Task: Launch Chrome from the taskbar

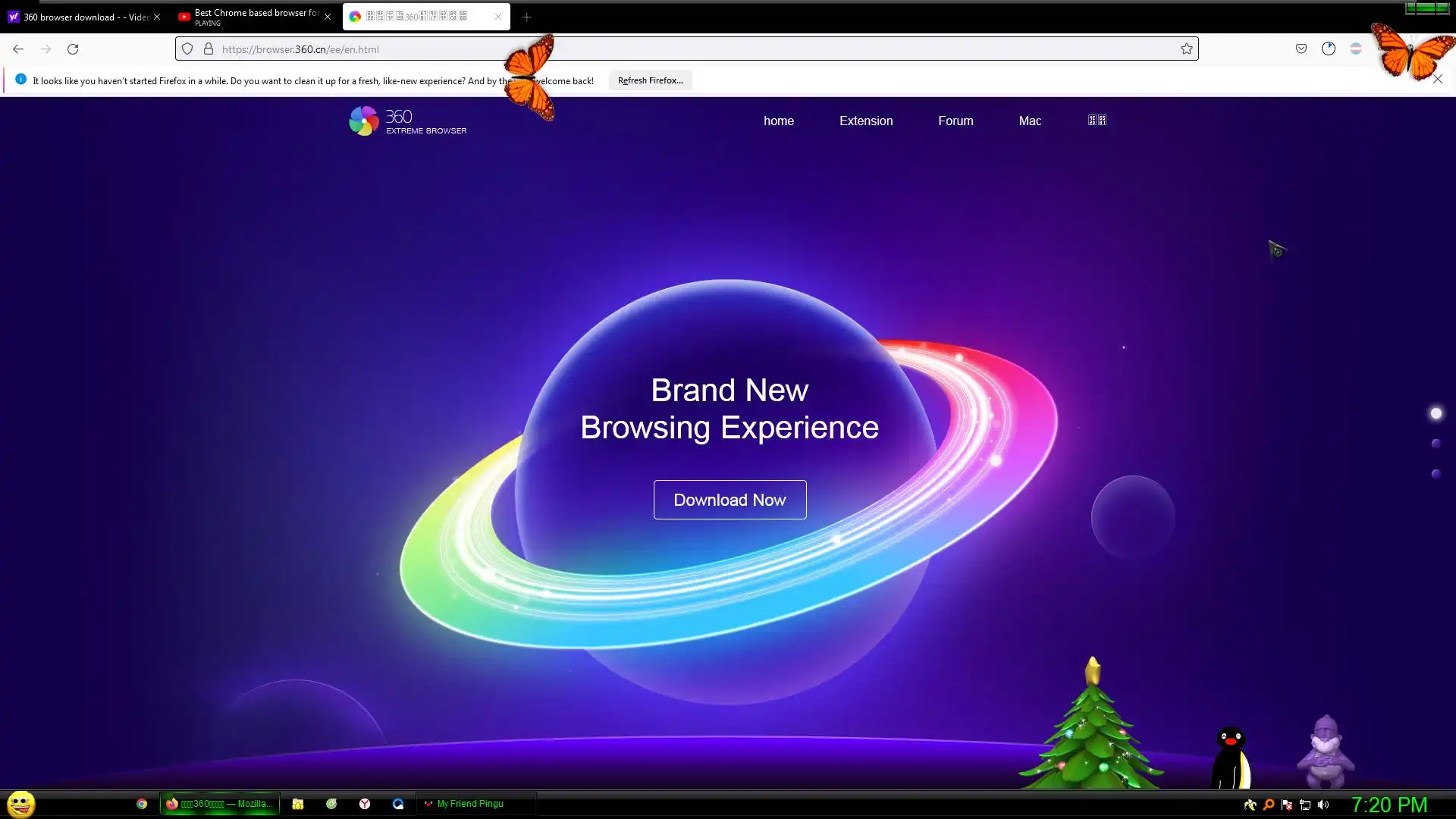Action: pos(142,804)
